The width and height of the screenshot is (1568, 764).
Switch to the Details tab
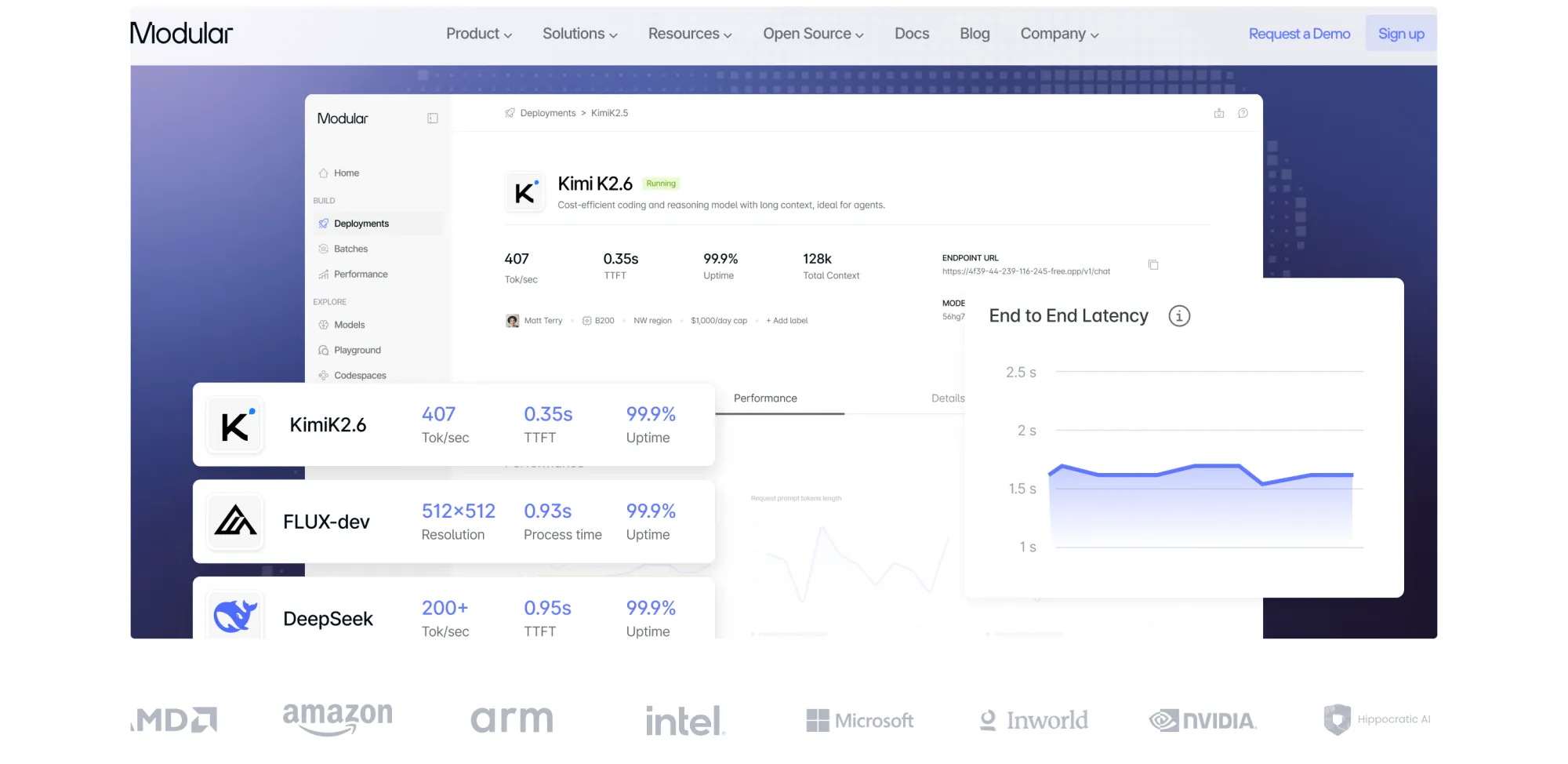948,398
